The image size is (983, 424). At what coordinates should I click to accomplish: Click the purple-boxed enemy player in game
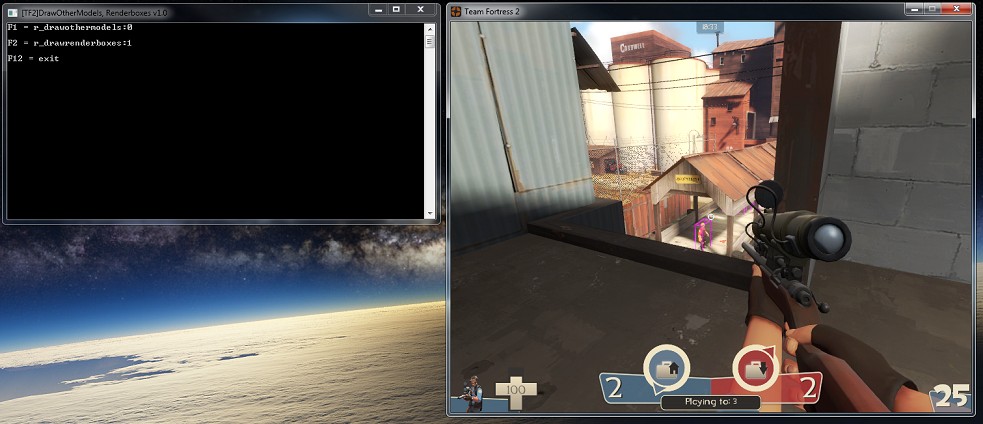[703, 235]
